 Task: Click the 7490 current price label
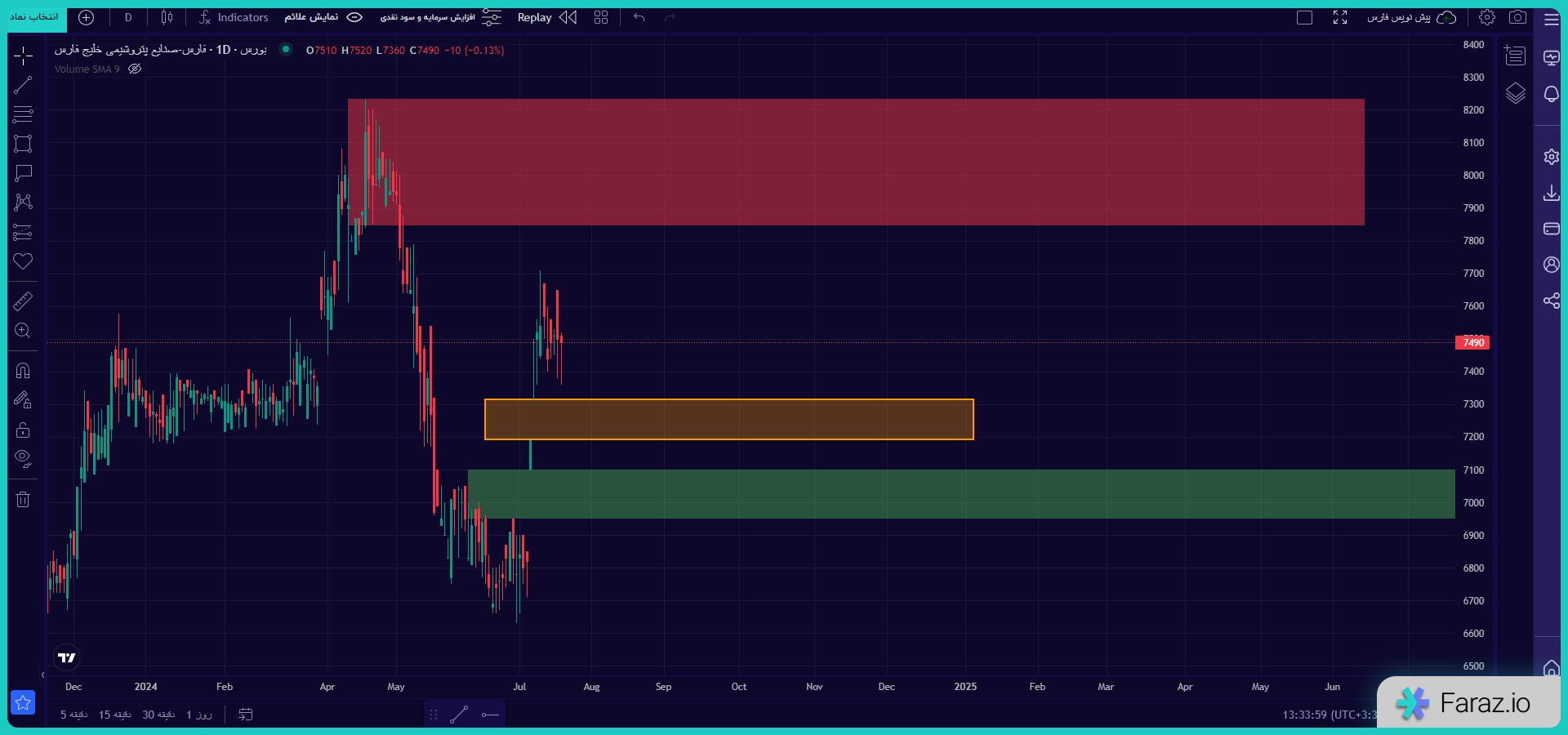pos(1472,342)
